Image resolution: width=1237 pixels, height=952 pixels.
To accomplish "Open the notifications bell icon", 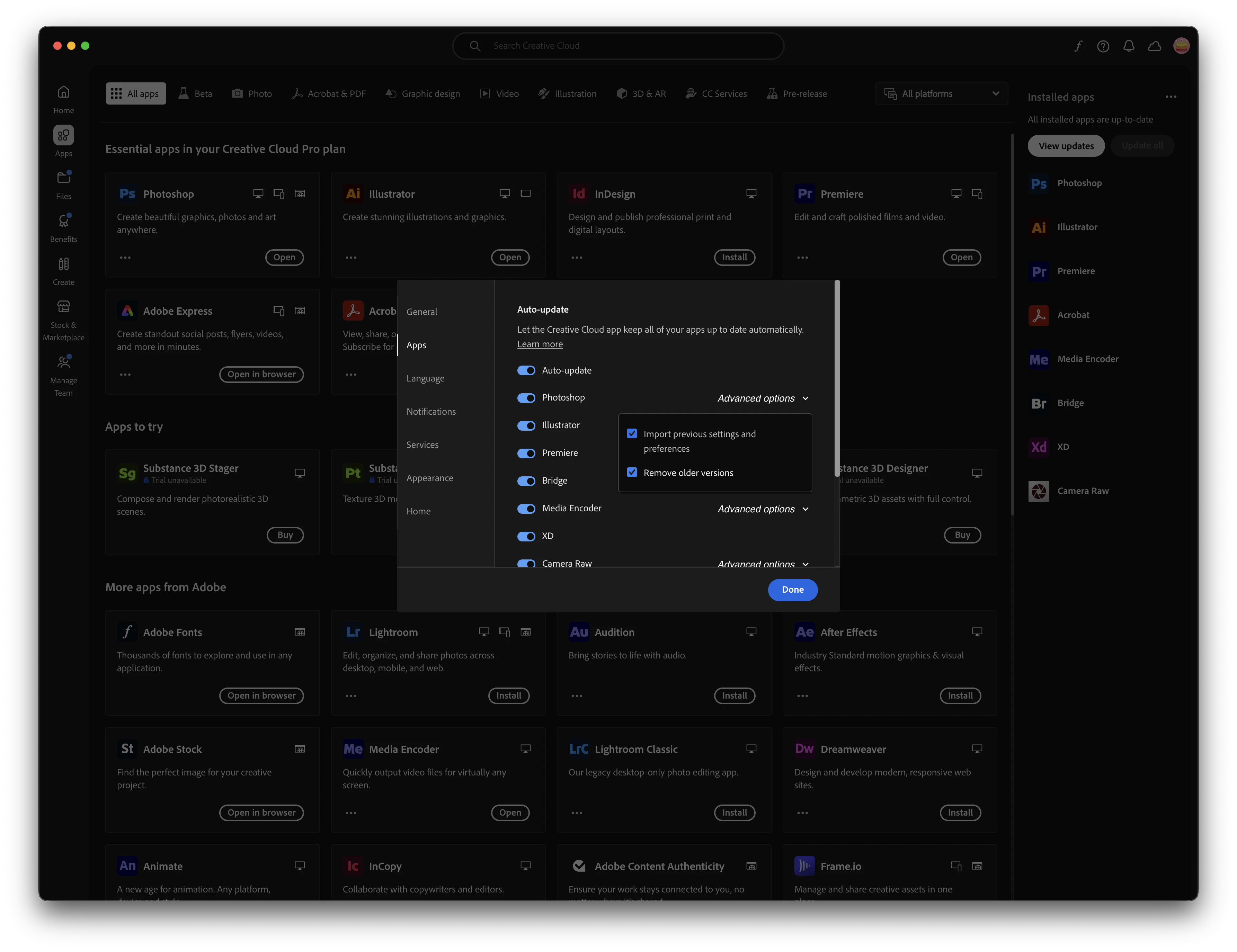I will click(x=1128, y=46).
